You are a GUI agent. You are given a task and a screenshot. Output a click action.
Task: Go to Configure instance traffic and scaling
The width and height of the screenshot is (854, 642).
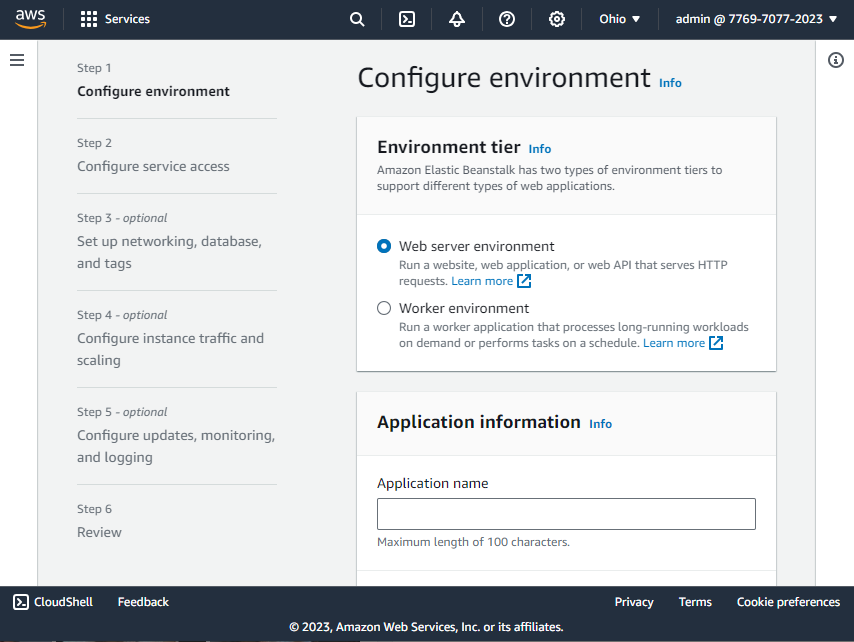click(x=170, y=349)
